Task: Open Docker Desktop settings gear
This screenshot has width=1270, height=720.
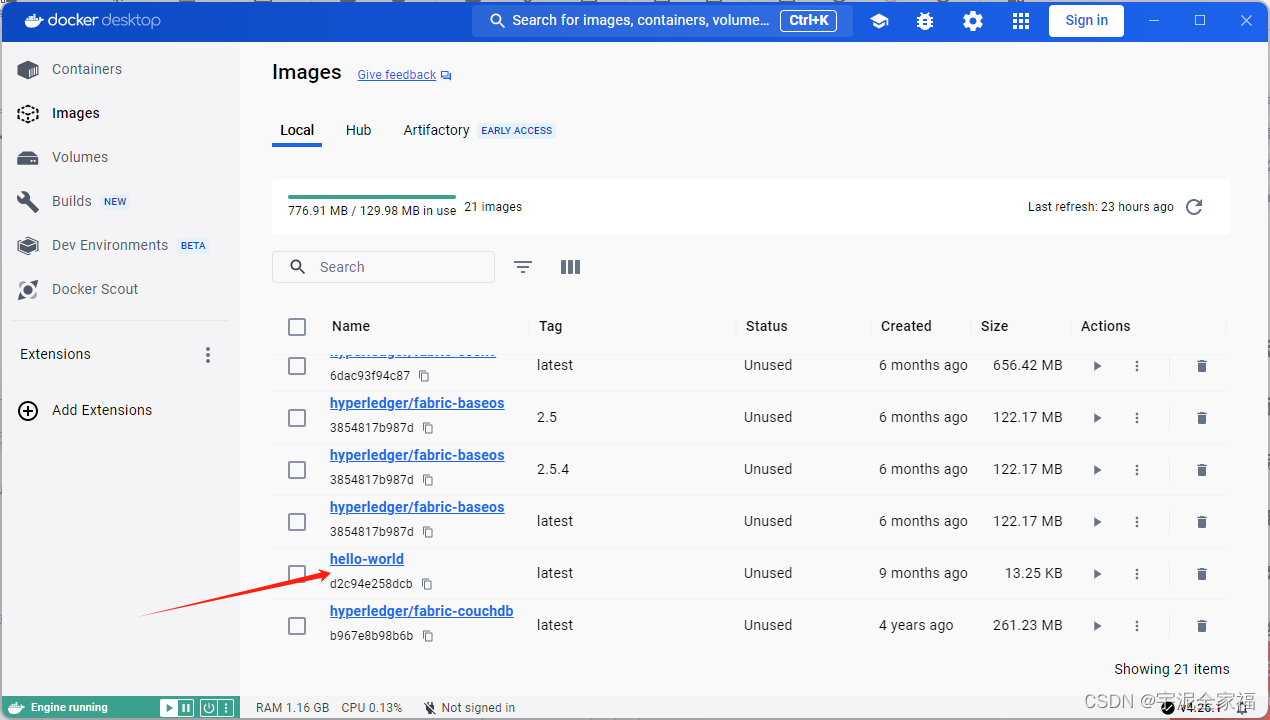Action: click(972, 20)
